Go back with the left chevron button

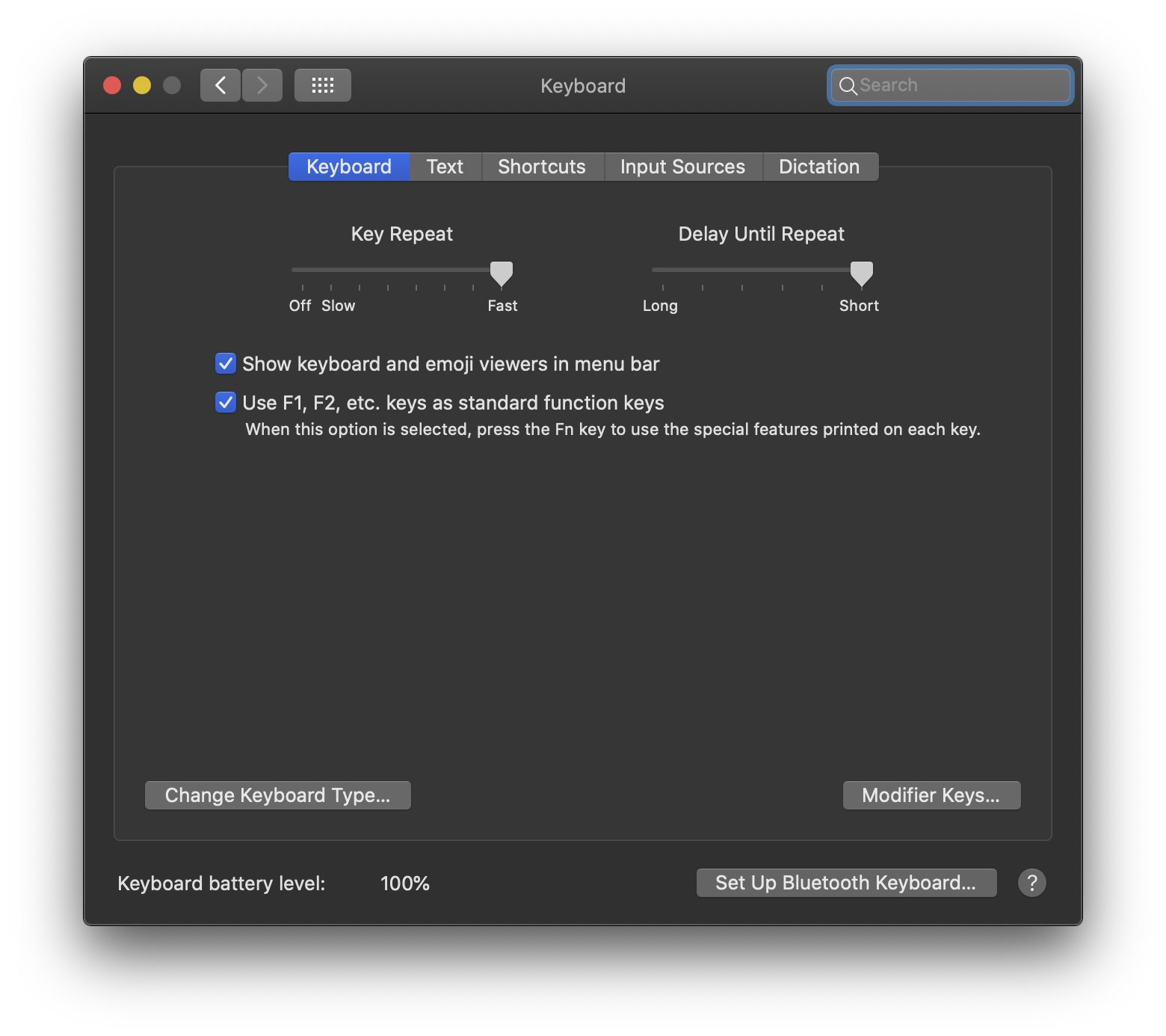coord(220,85)
